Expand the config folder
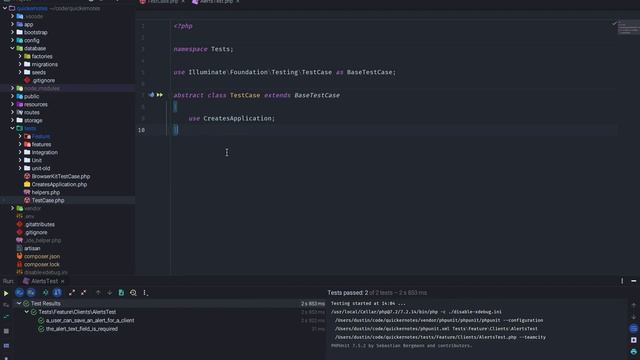Viewport: 640px width, 360px height. 12,40
